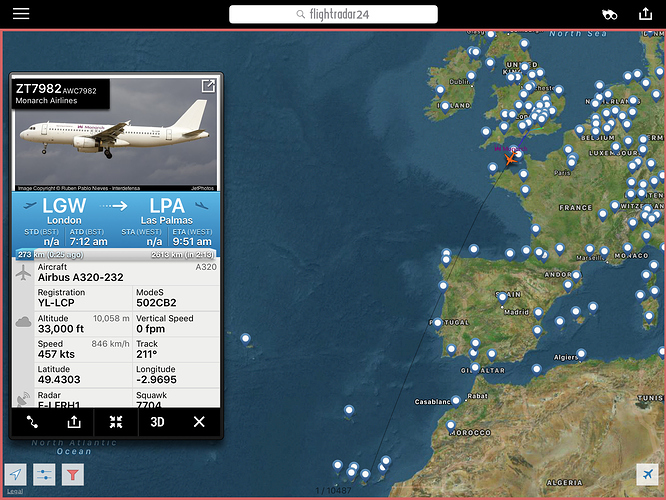Tap the Track 211° value
The height and width of the screenshot is (500, 666).
pyautogui.click(x=147, y=354)
